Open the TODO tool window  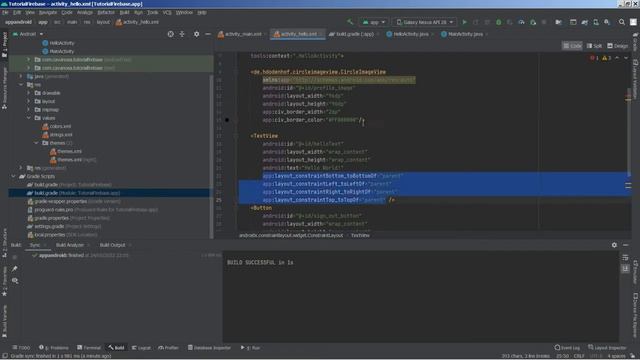[x=21, y=348]
